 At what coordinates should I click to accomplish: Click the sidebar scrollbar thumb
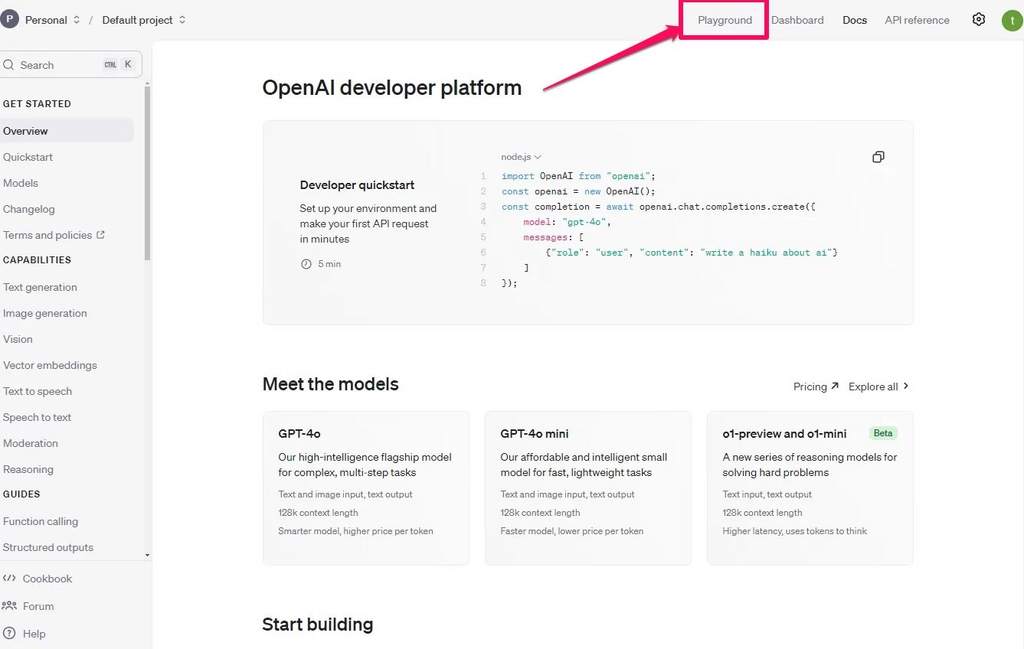click(x=147, y=174)
